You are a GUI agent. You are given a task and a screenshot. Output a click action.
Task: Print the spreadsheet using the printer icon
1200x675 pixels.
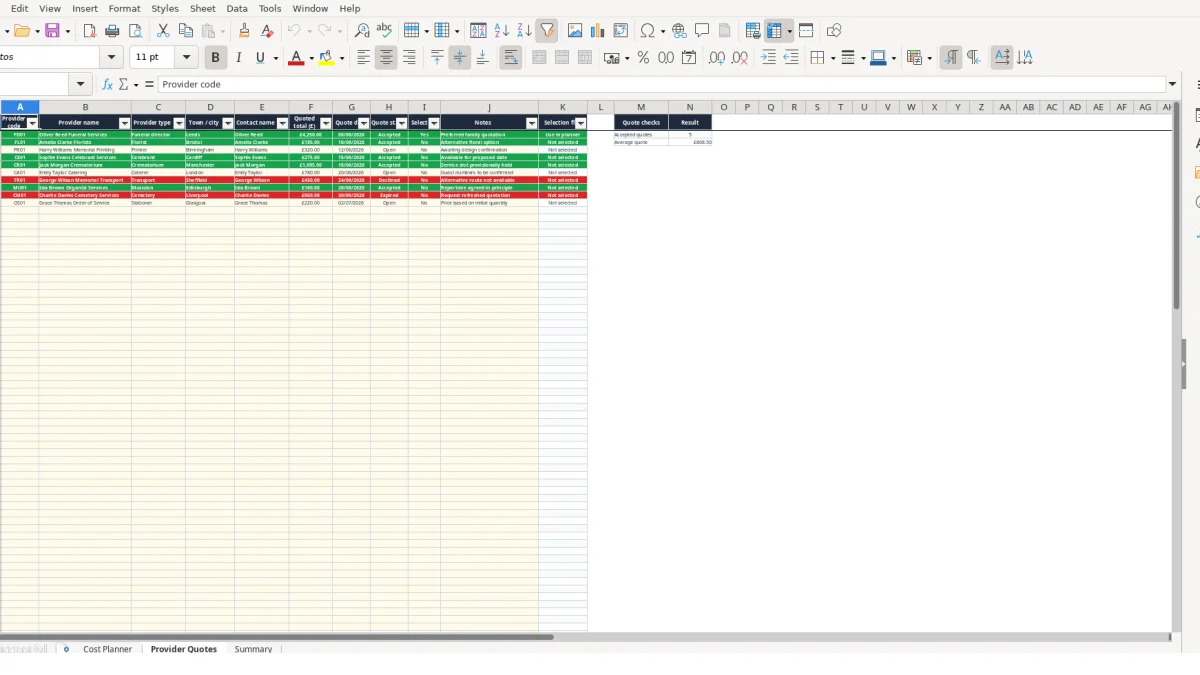click(x=113, y=31)
